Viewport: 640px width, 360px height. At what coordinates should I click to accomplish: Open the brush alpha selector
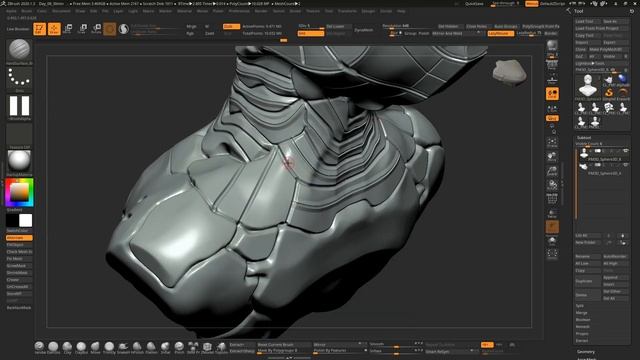click(19, 107)
